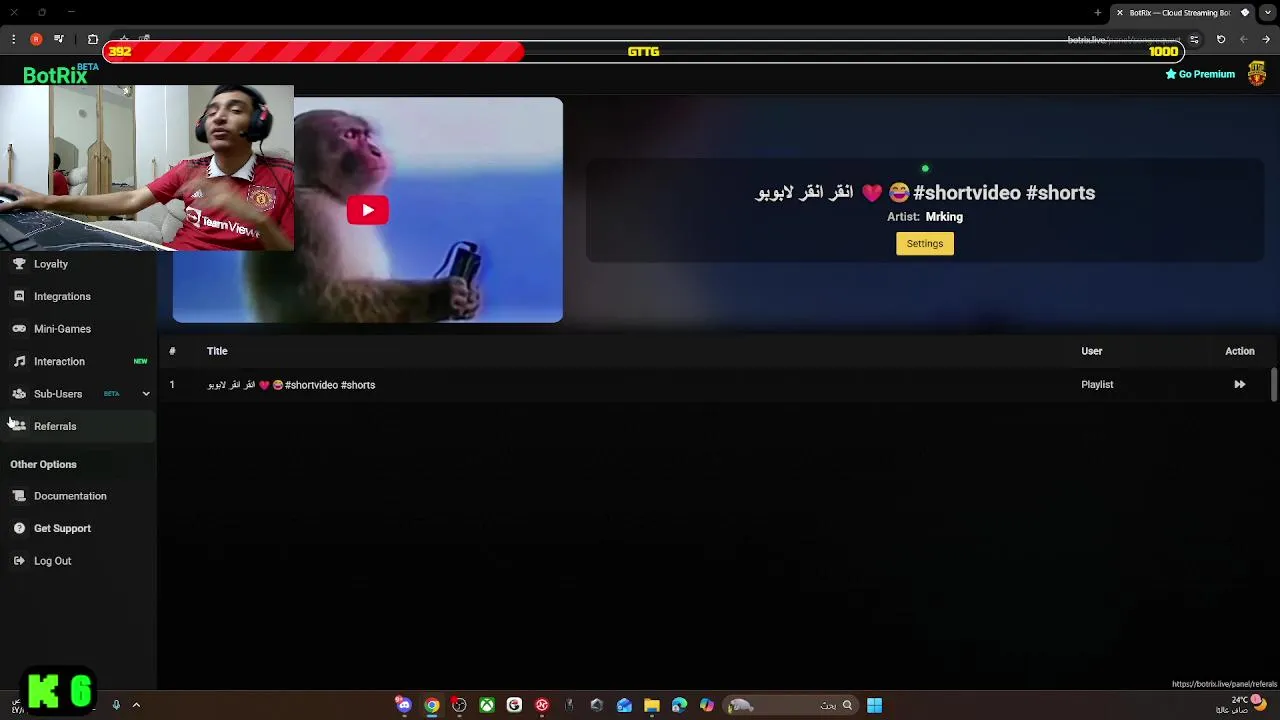Click the Go Premium link
The width and height of the screenshot is (1280, 720).
[1200, 74]
